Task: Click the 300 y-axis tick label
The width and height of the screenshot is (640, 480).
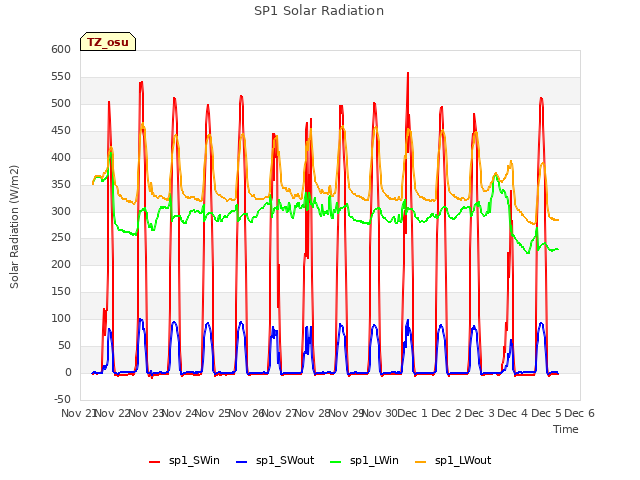Action: 61,211
